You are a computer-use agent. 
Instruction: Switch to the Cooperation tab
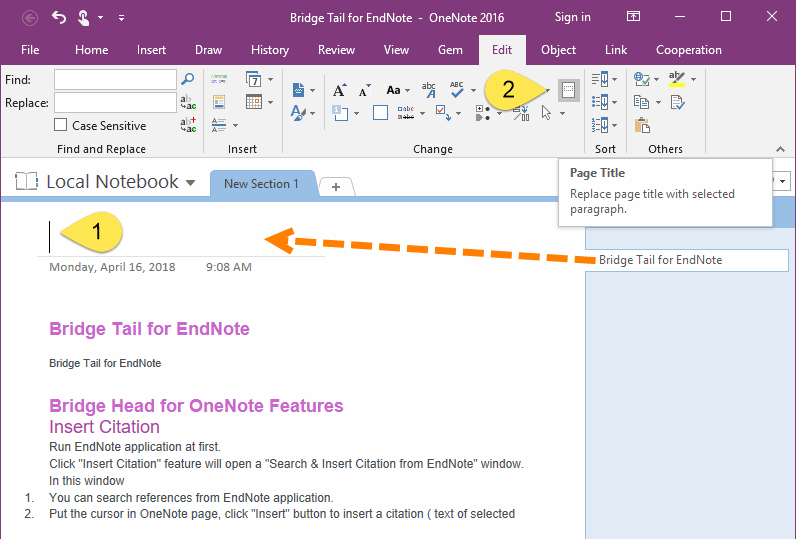point(689,50)
